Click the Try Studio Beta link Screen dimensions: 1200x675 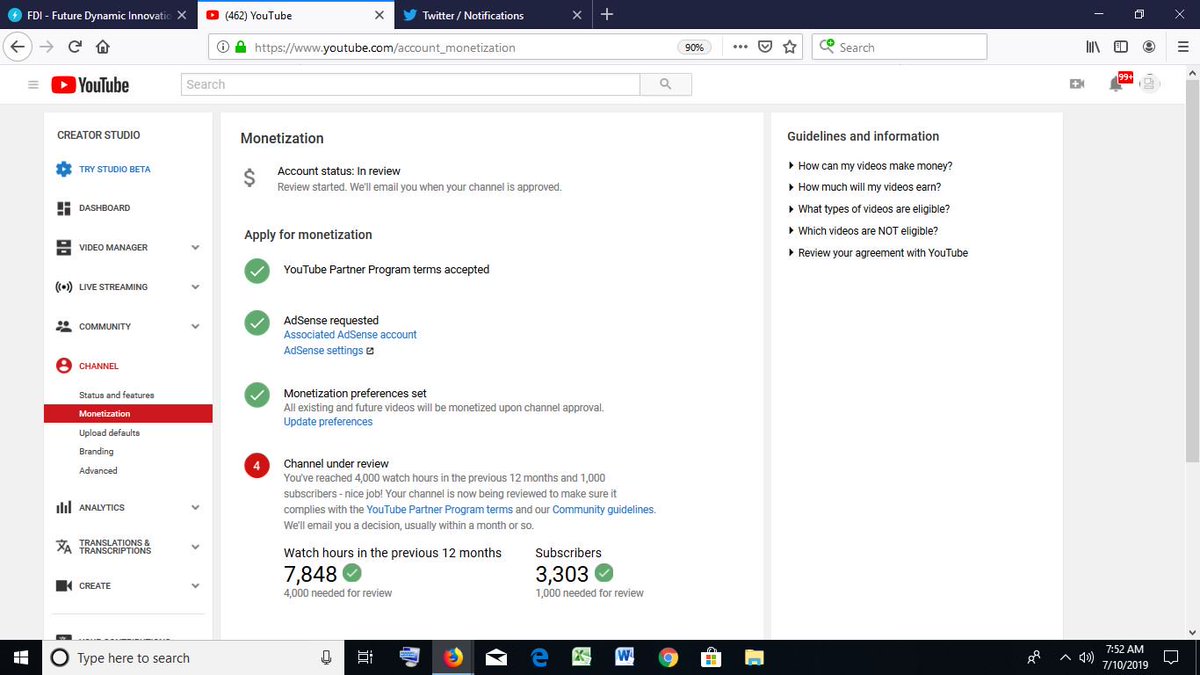tap(114, 169)
